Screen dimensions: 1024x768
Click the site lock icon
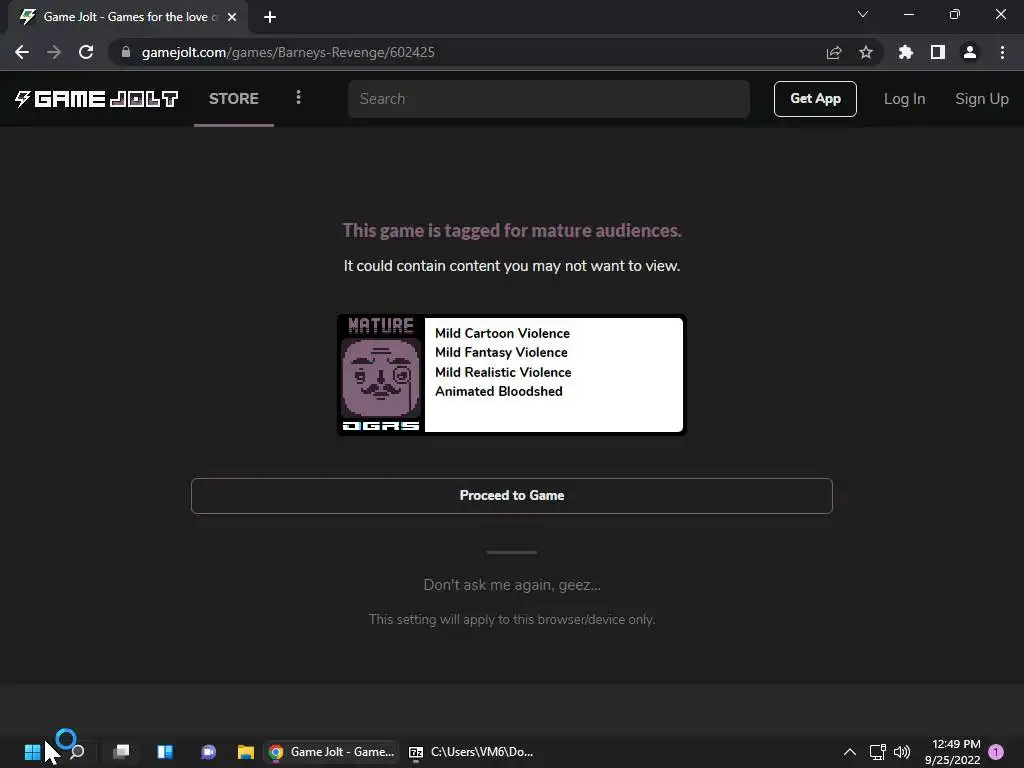[126, 52]
